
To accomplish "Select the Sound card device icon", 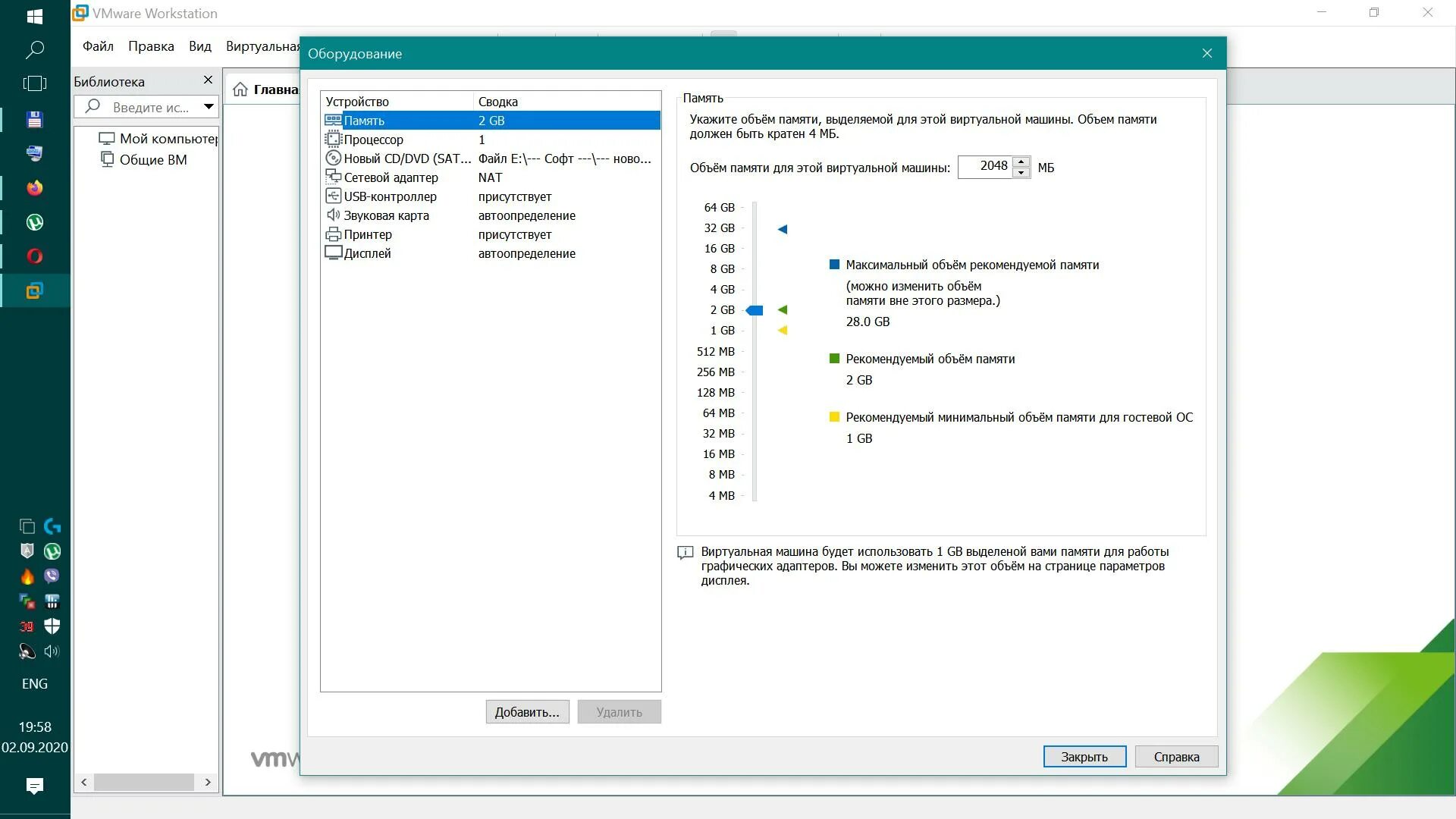I will [333, 215].
